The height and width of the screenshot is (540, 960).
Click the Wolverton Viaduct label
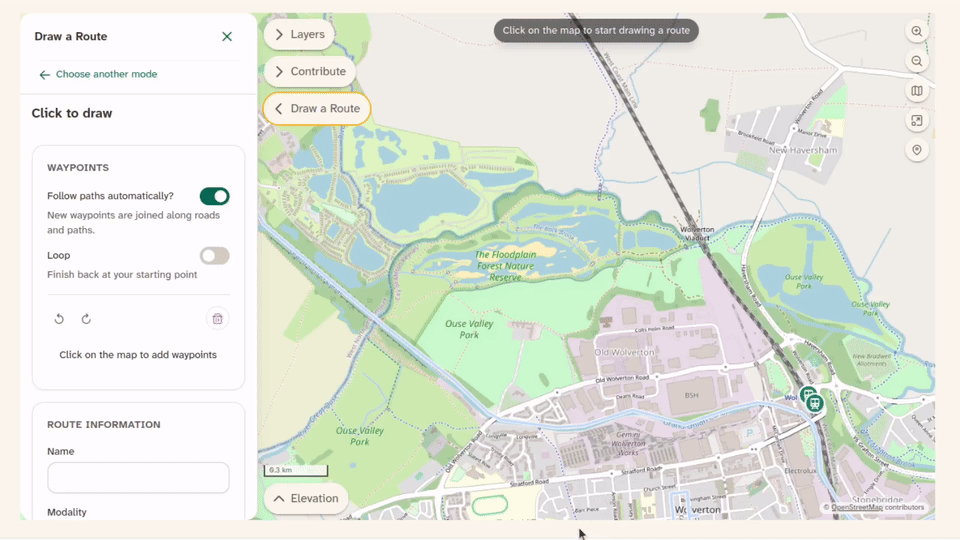point(697,233)
